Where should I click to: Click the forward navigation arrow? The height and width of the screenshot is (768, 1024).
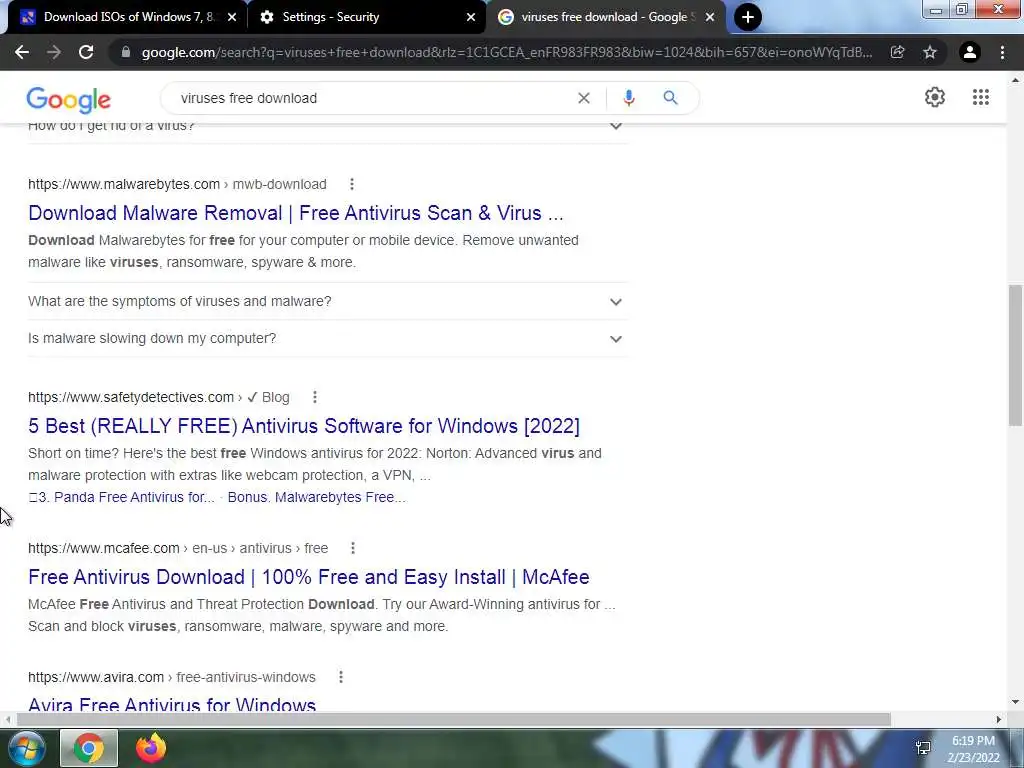[x=54, y=52]
